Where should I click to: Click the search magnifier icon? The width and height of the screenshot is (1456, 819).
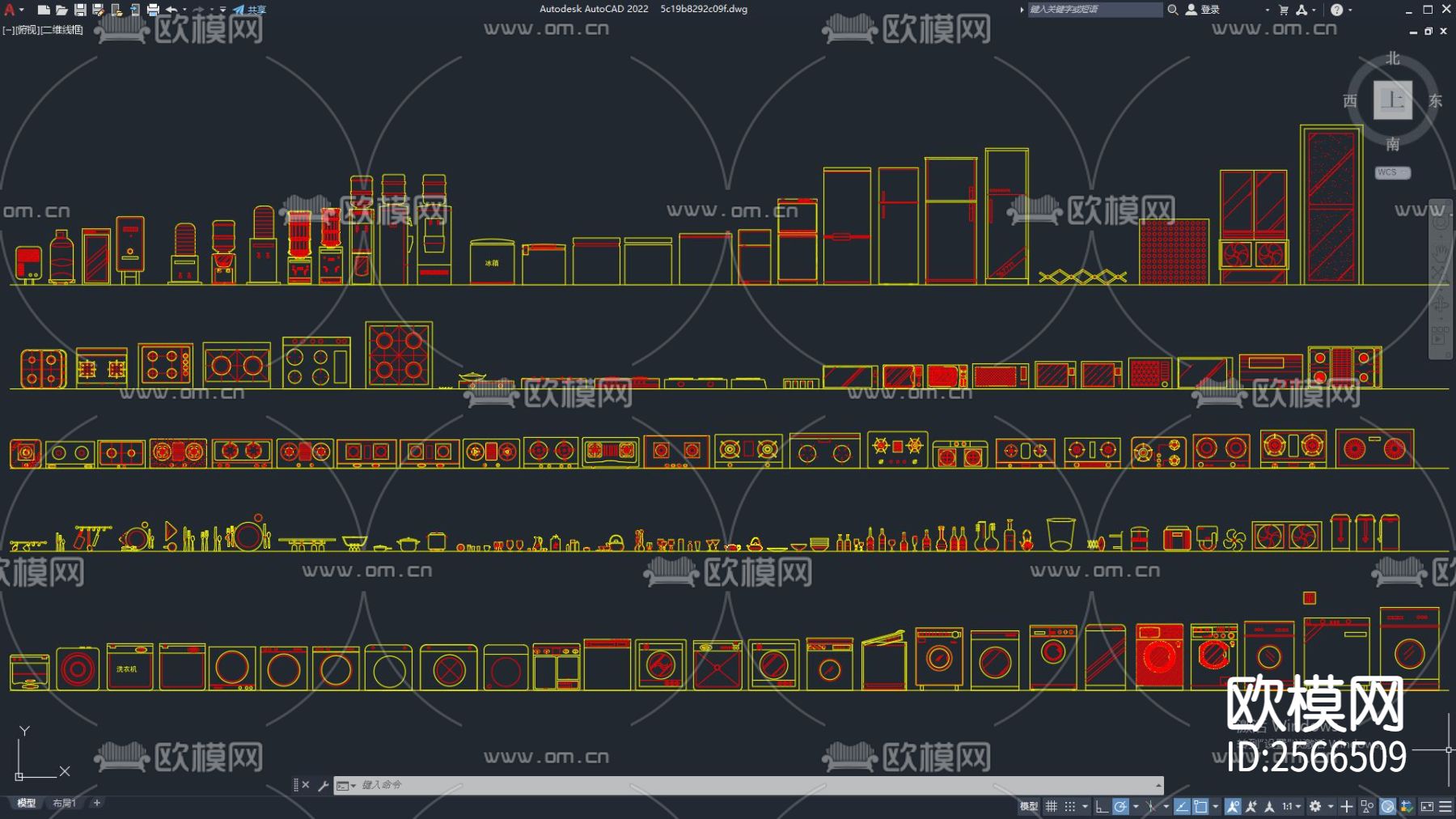coord(1173,10)
